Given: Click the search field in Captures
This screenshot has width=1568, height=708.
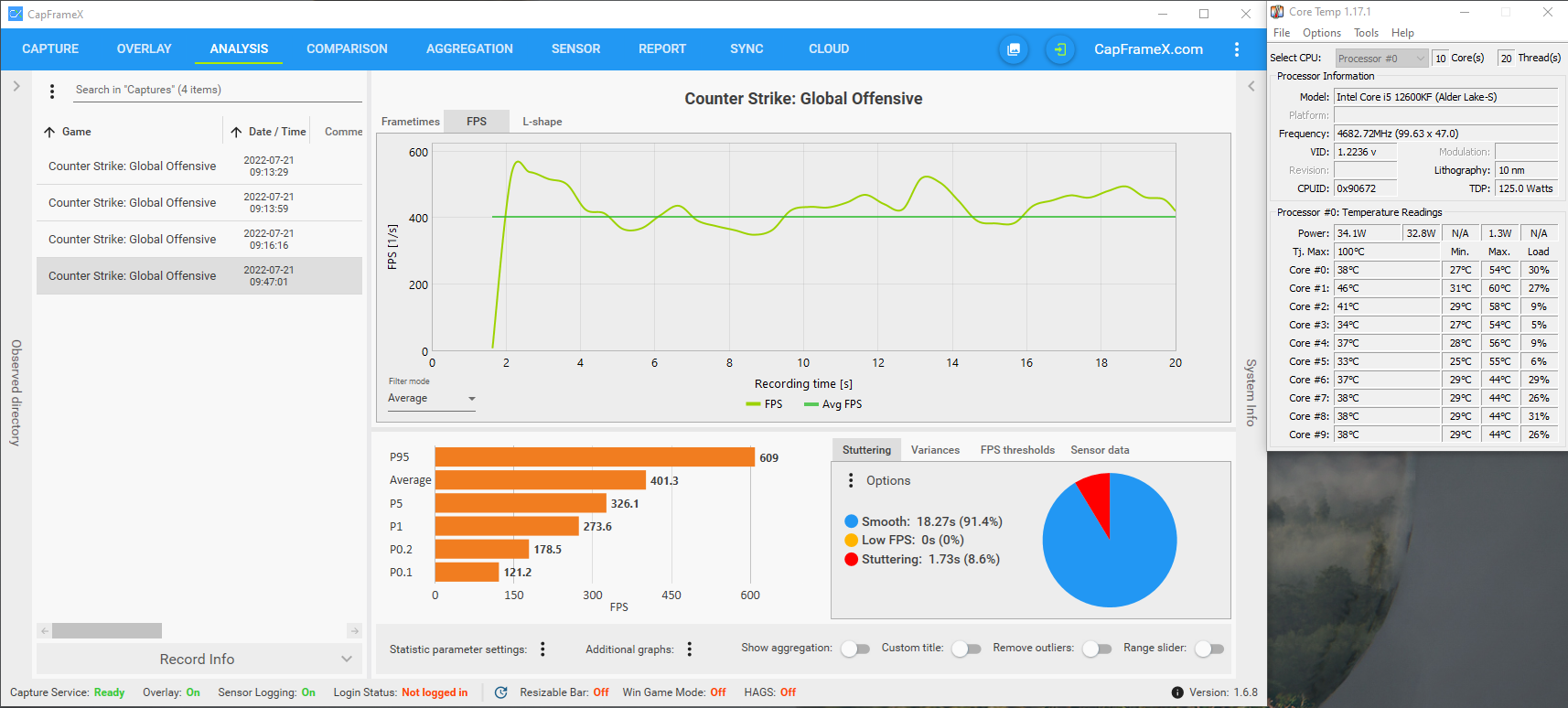Looking at the screenshot, I should pos(218,90).
